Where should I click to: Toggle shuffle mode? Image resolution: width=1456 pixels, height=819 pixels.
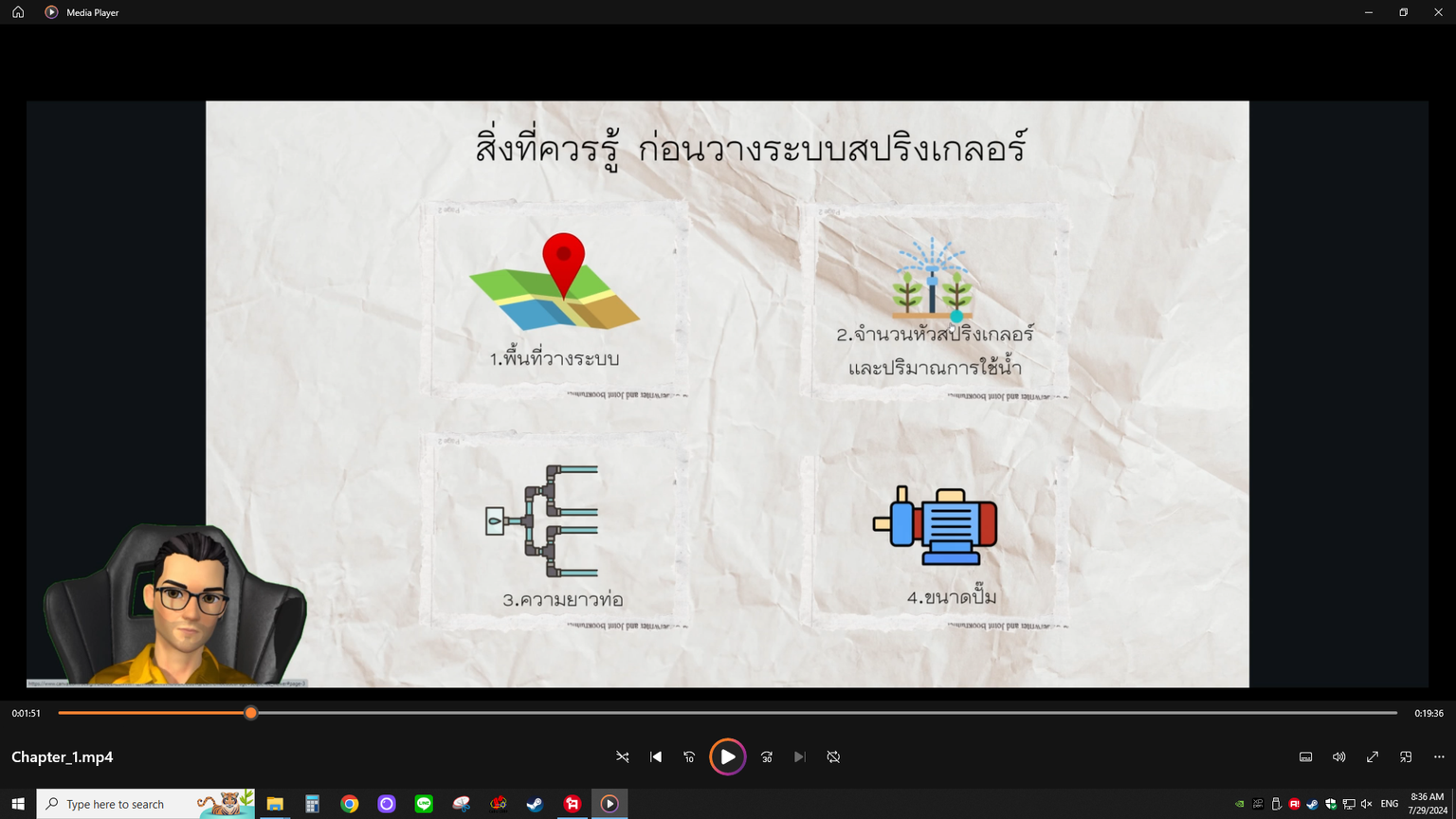point(623,756)
